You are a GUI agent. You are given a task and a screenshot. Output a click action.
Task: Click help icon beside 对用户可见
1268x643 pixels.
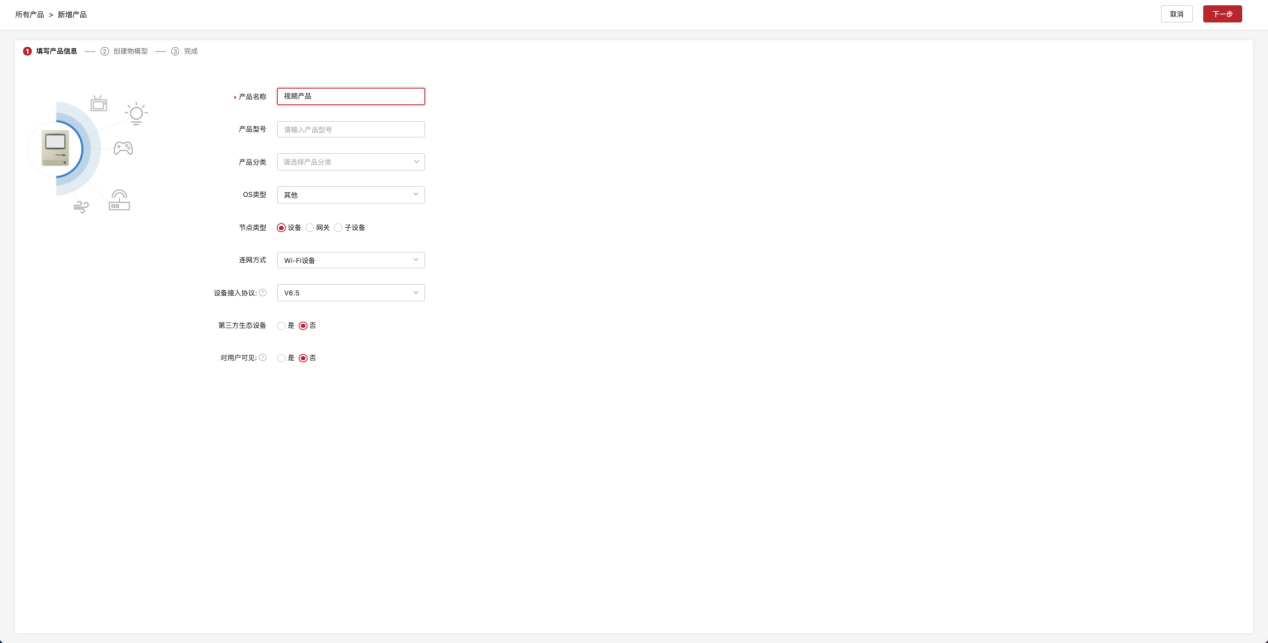tap(263, 357)
